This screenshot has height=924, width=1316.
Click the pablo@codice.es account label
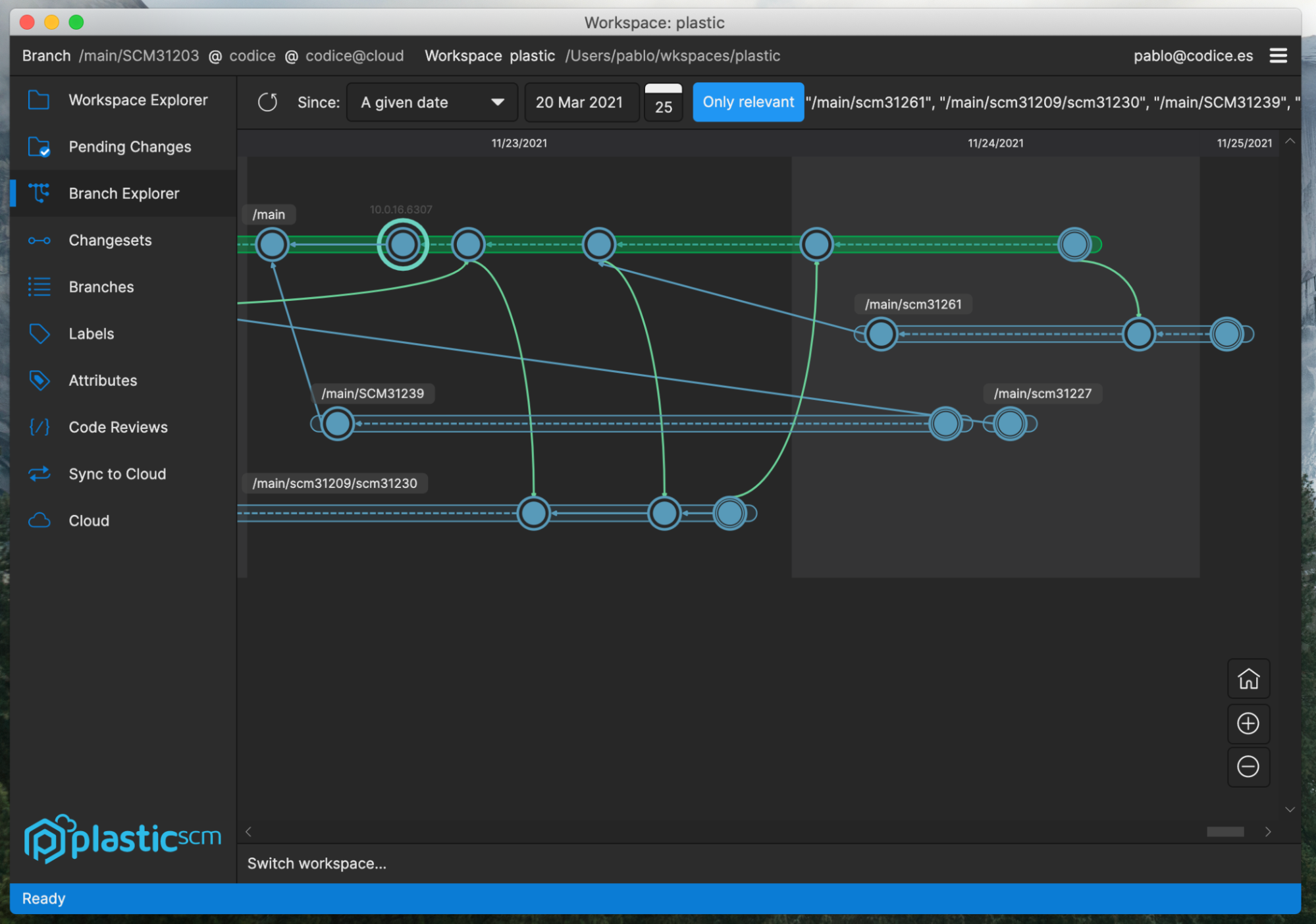tap(1193, 55)
